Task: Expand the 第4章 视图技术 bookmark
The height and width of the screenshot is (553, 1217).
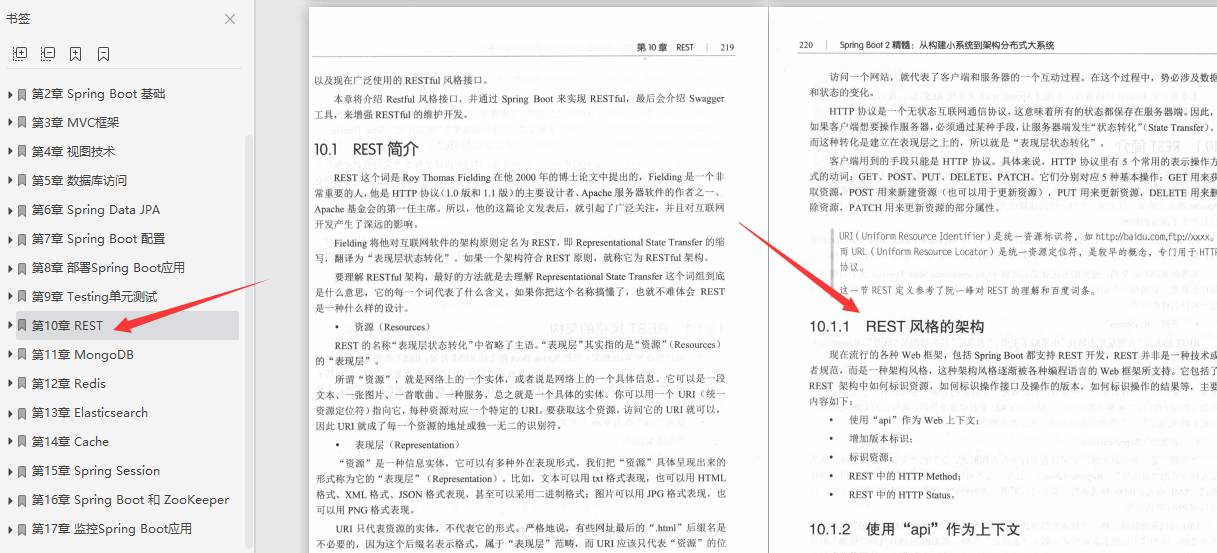Action: click(9, 152)
